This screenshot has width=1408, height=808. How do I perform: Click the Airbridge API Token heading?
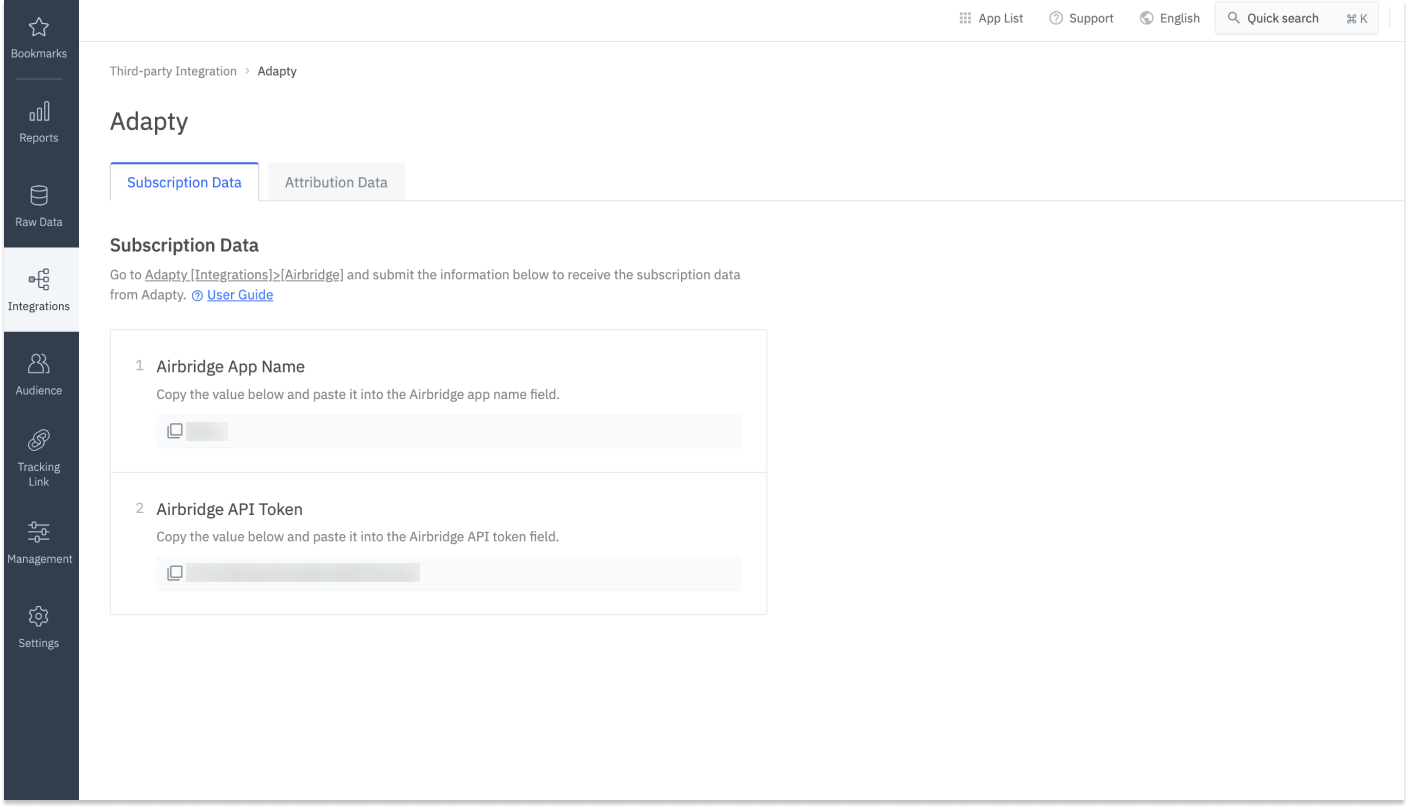tap(229, 509)
